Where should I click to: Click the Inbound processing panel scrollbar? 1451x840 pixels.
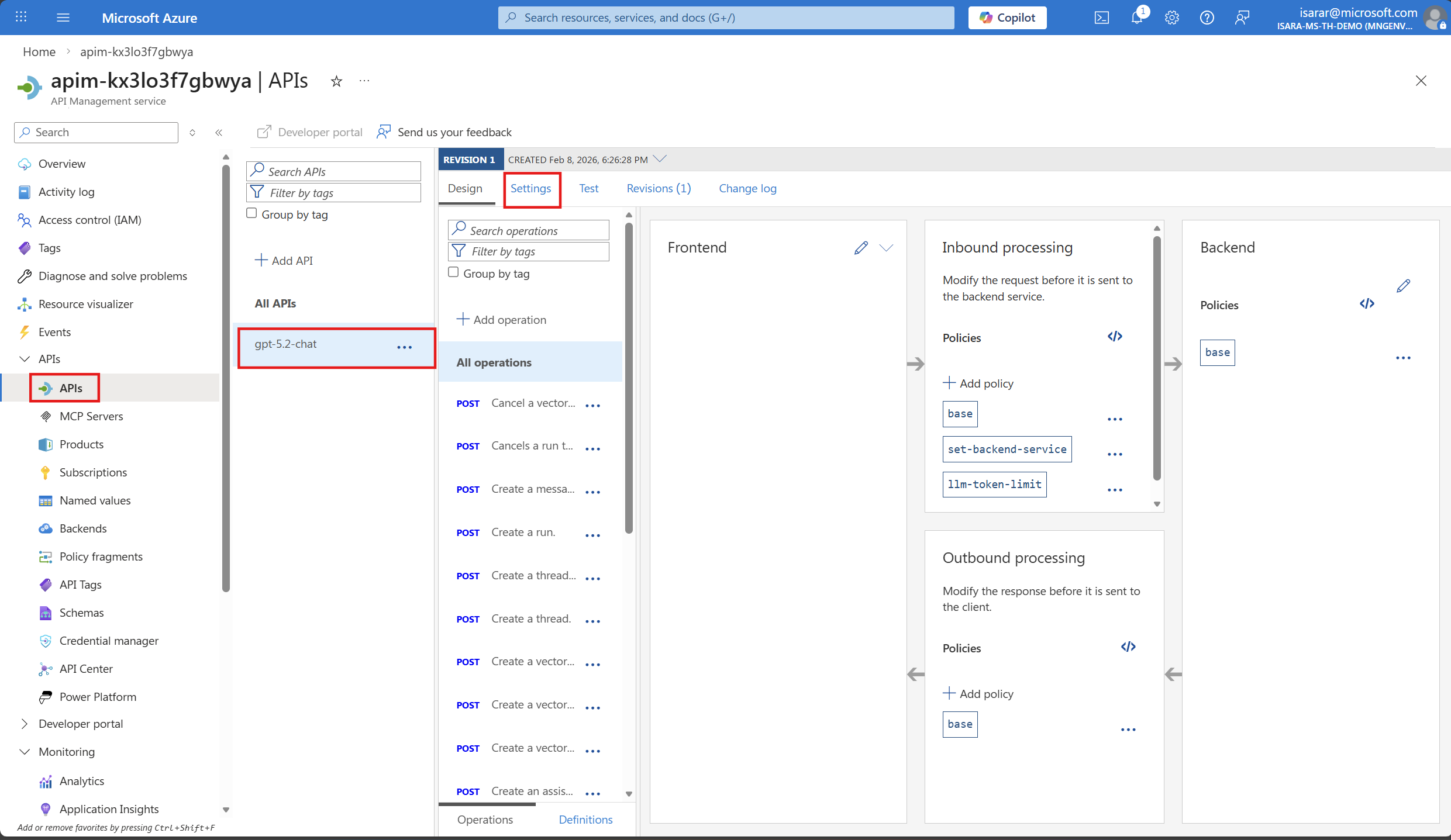1157,357
